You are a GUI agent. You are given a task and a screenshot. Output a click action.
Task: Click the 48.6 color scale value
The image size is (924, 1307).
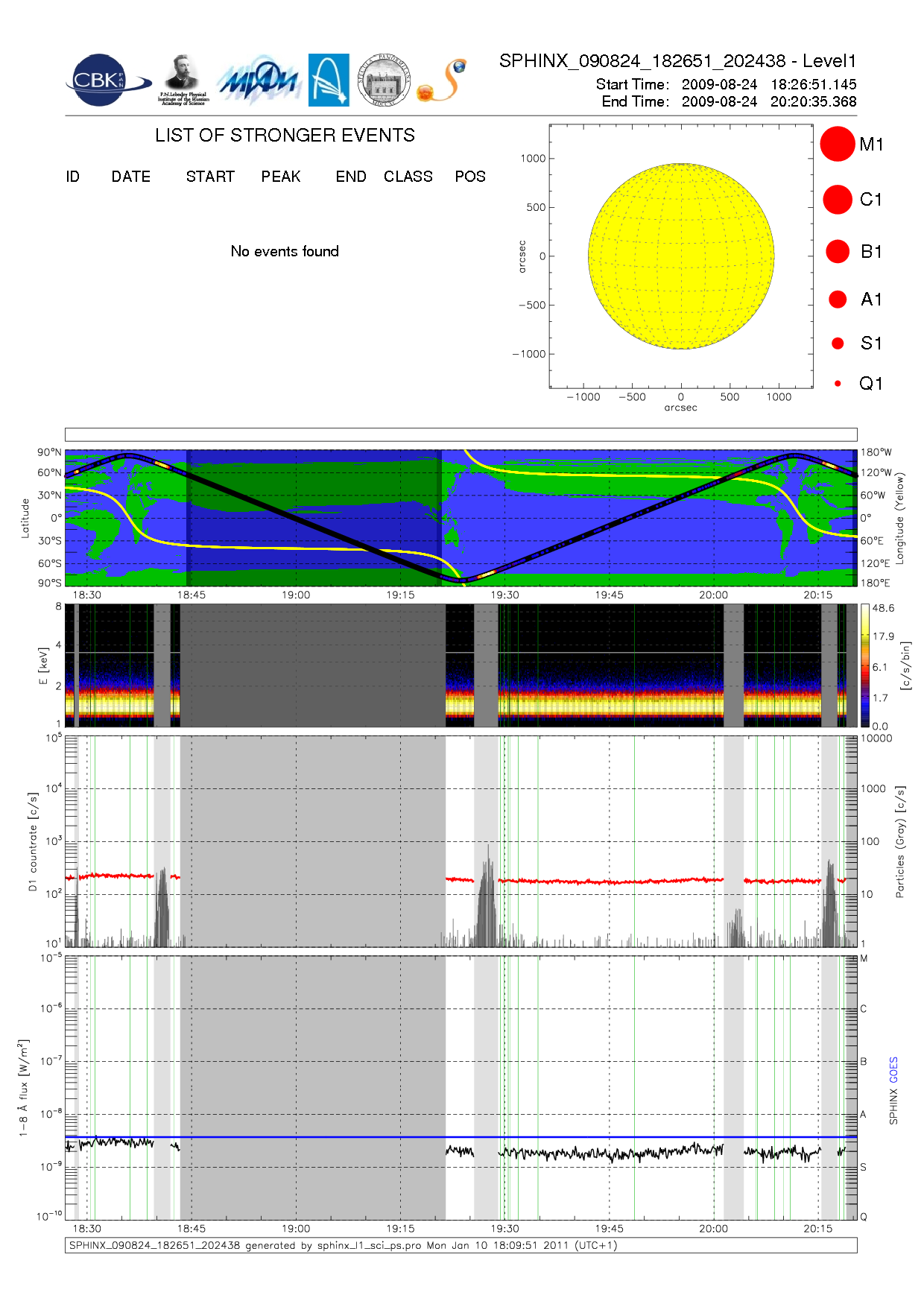[883, 608]
